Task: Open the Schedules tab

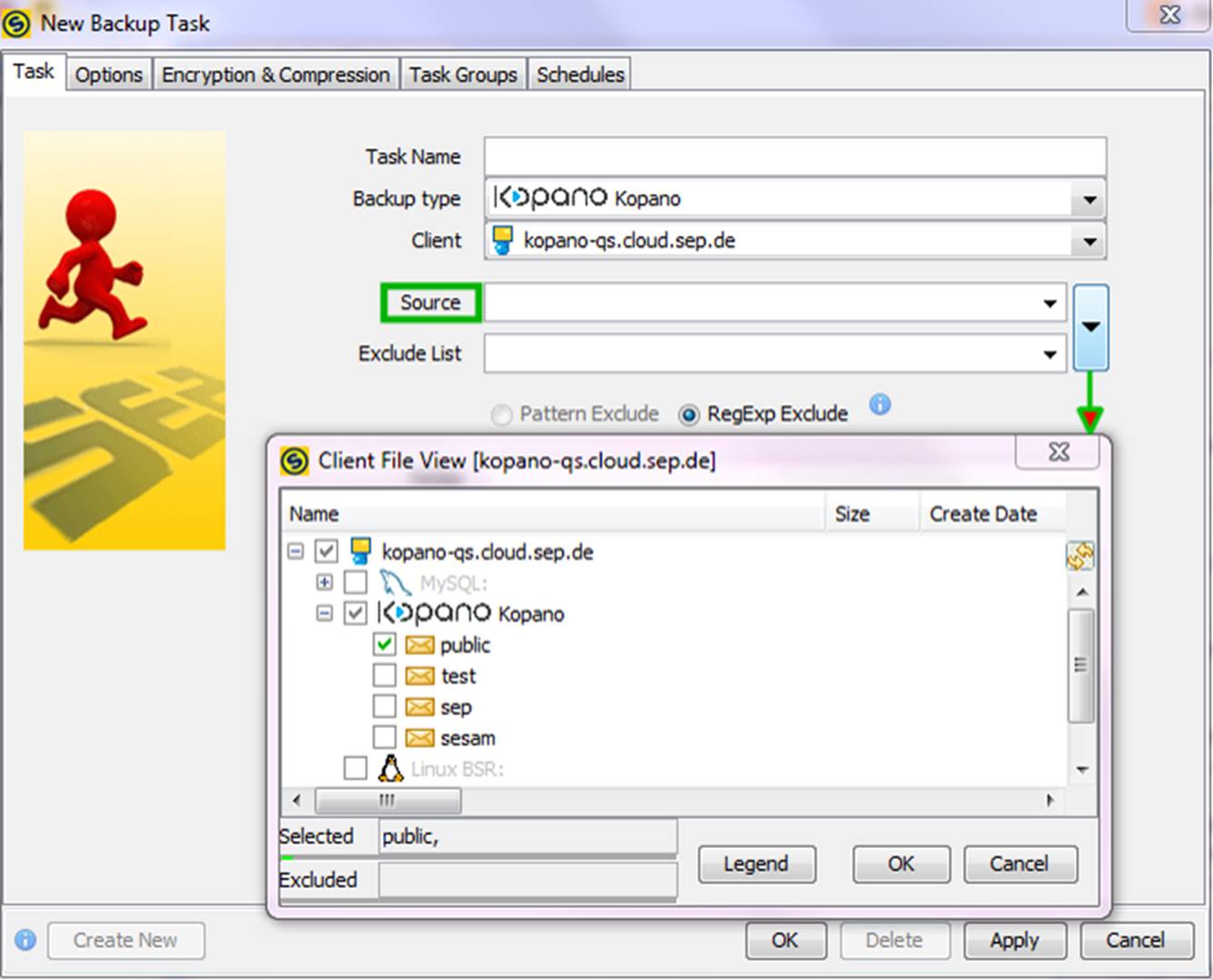Action: pyautogui.click(x=580, y=75)
